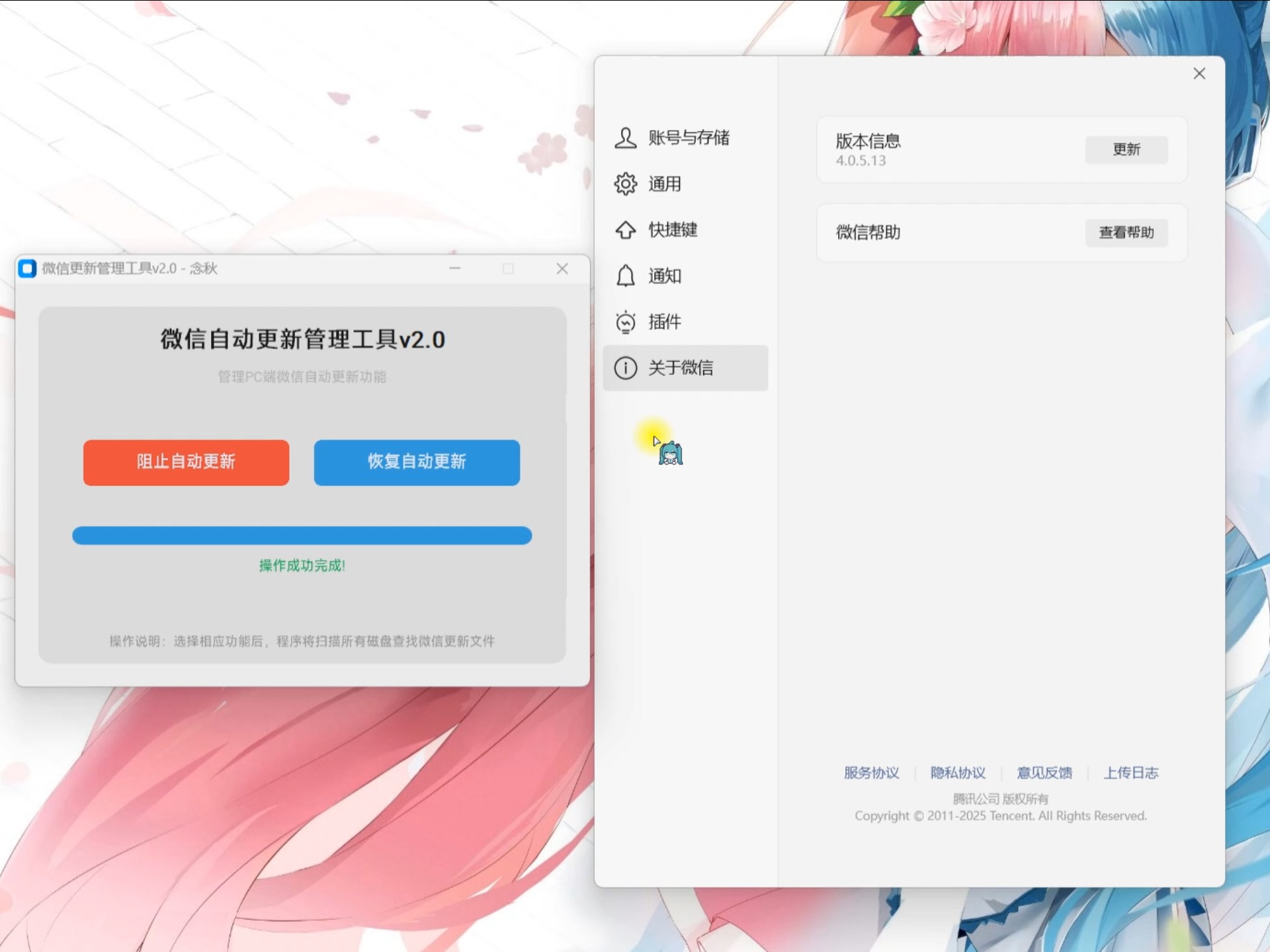Open the 服务协议 link

(x=871, y=773)
